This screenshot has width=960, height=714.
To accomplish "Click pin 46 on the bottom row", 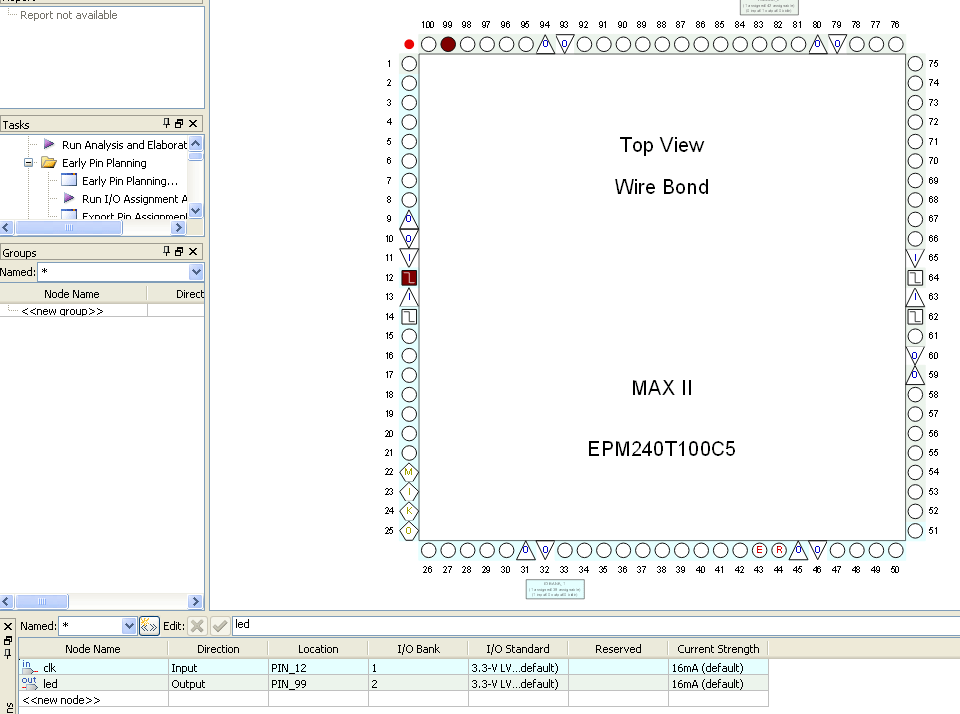I will tap(818, 550).
